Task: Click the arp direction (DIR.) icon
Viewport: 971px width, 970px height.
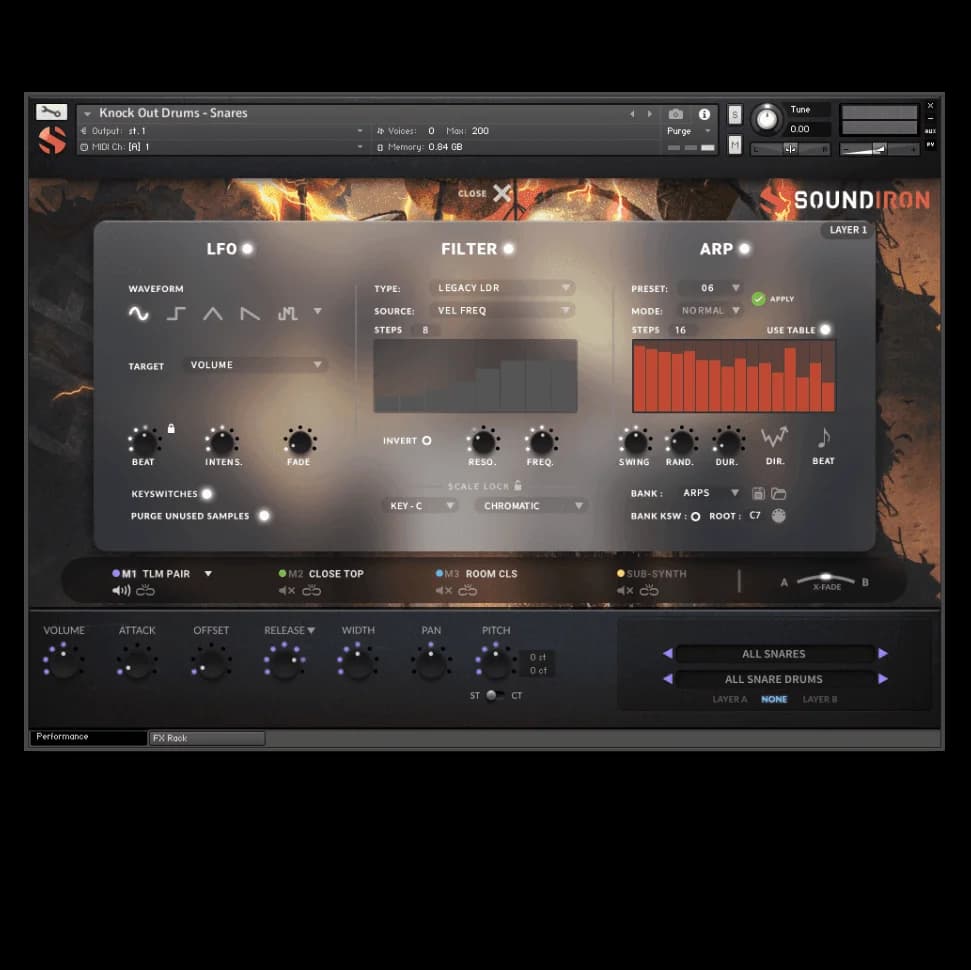Action: click(x=774, y=437)
